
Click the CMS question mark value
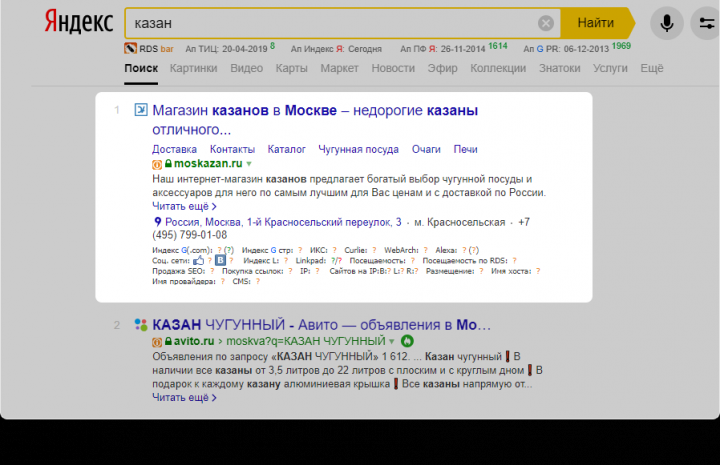[x=258, y=281]
